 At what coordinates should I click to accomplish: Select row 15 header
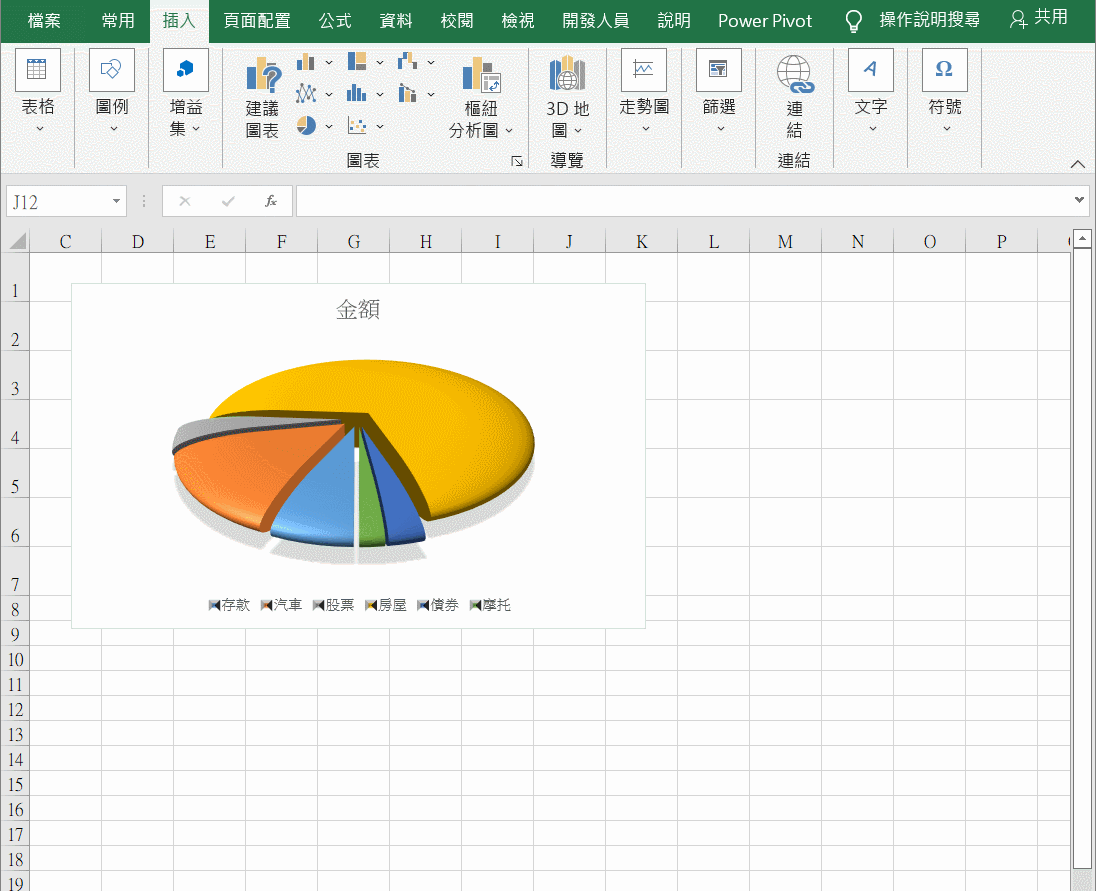point(15,784)
